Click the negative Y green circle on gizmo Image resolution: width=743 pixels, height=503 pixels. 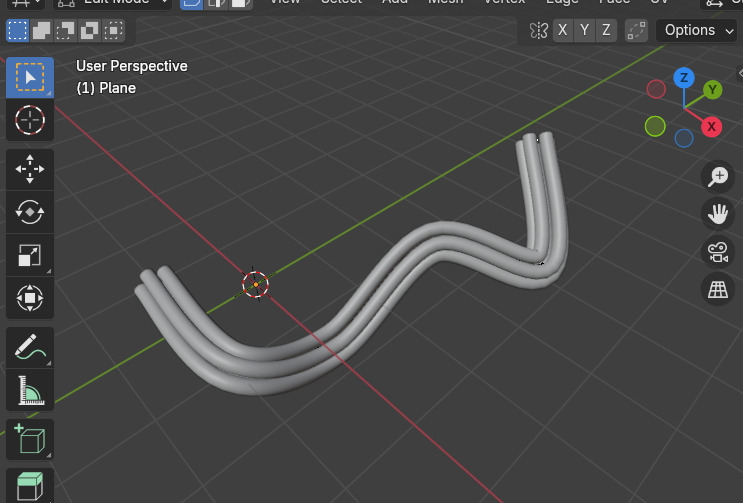(655, 126)
